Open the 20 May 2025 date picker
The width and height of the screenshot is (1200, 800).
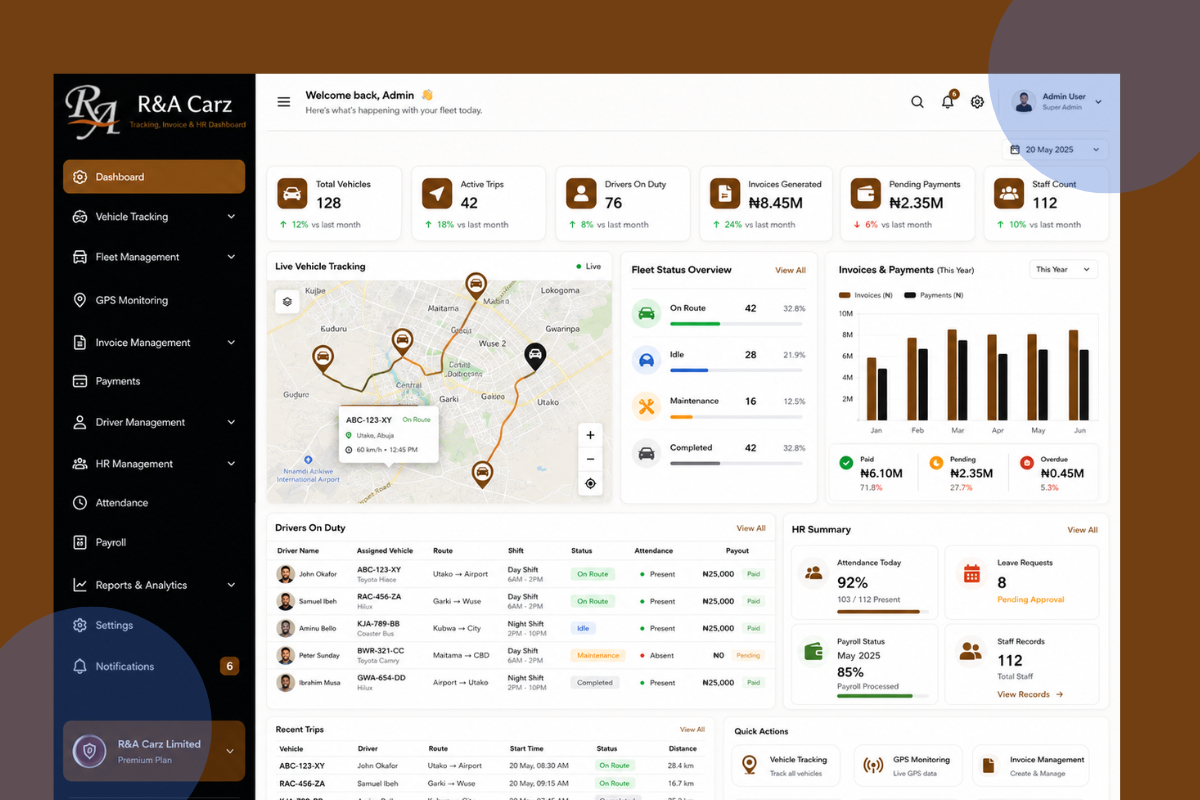point(1054,150)
